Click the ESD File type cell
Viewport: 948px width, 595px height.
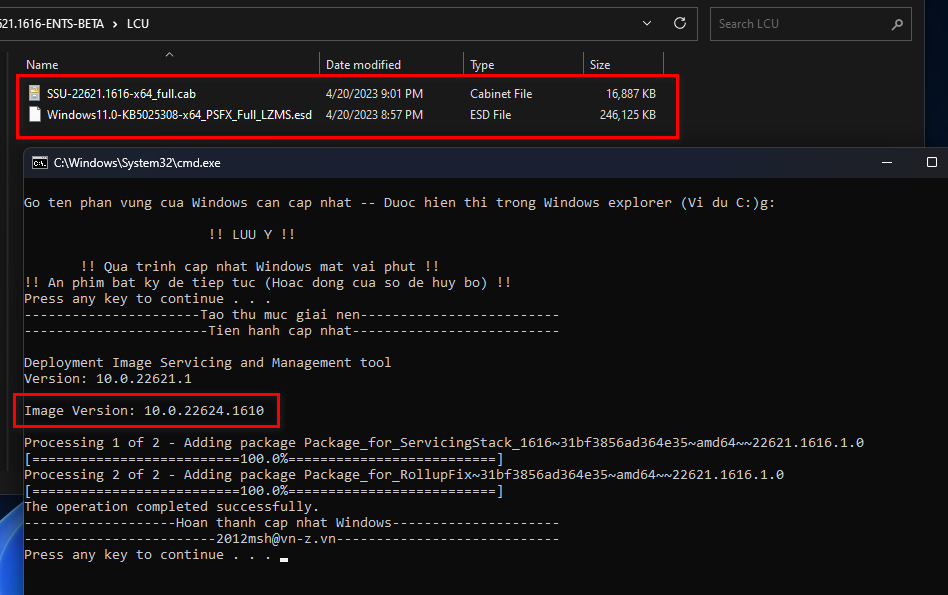click(x=490, y=115)
